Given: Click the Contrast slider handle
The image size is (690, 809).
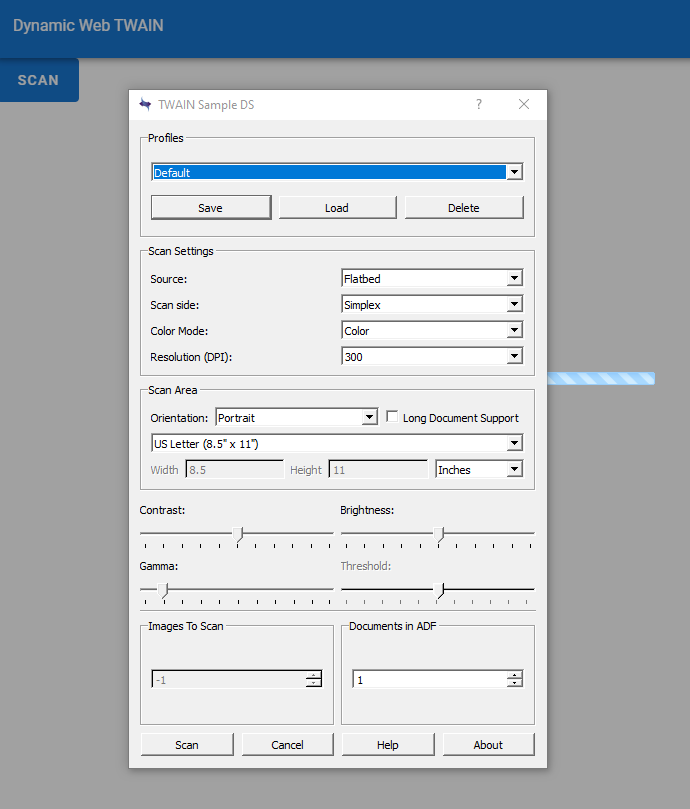Looking at the screenshot, I should click(238, 535).
